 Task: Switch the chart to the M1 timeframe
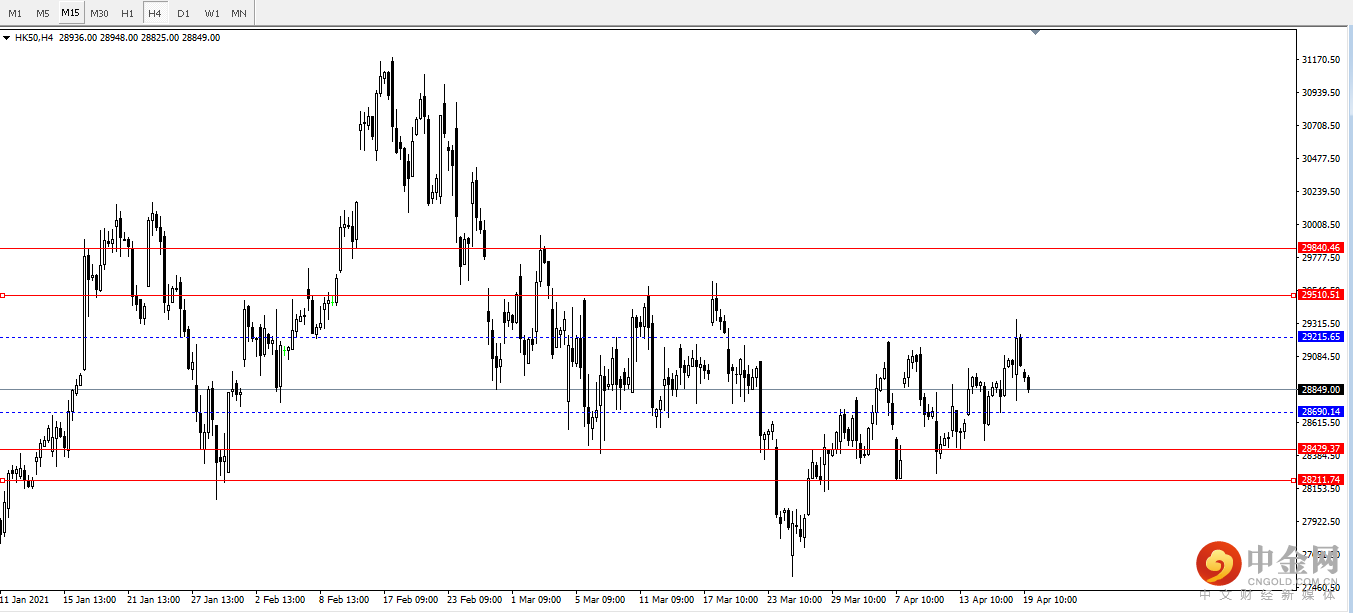15,13
